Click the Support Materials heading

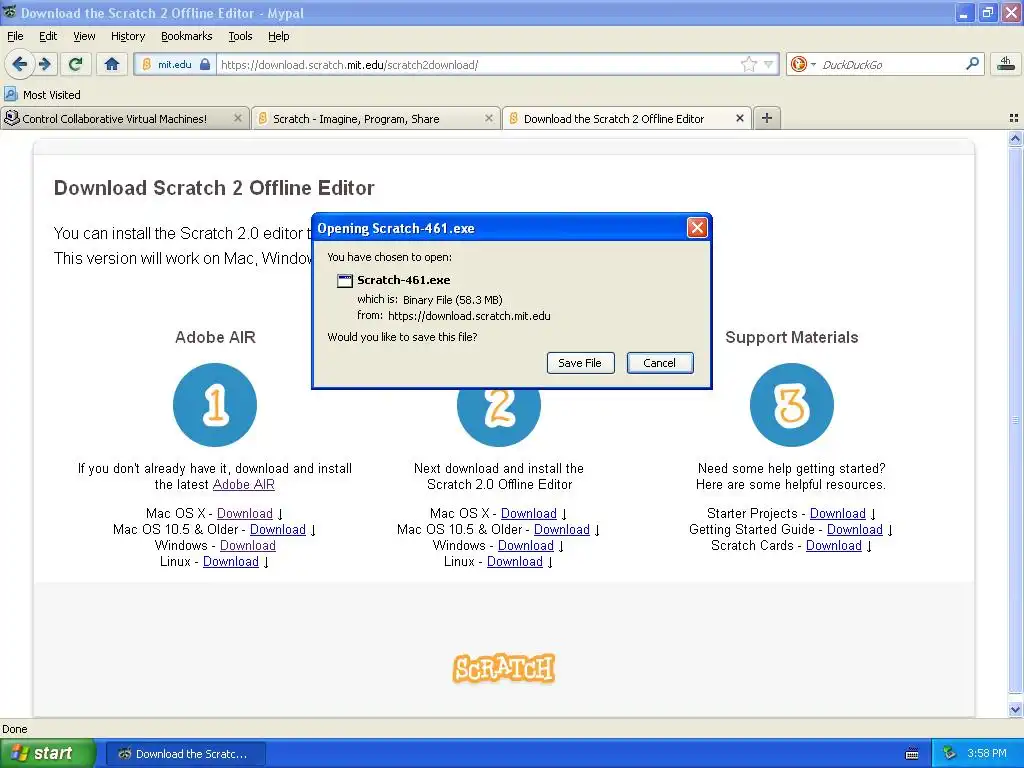click(x=792, y=337)
